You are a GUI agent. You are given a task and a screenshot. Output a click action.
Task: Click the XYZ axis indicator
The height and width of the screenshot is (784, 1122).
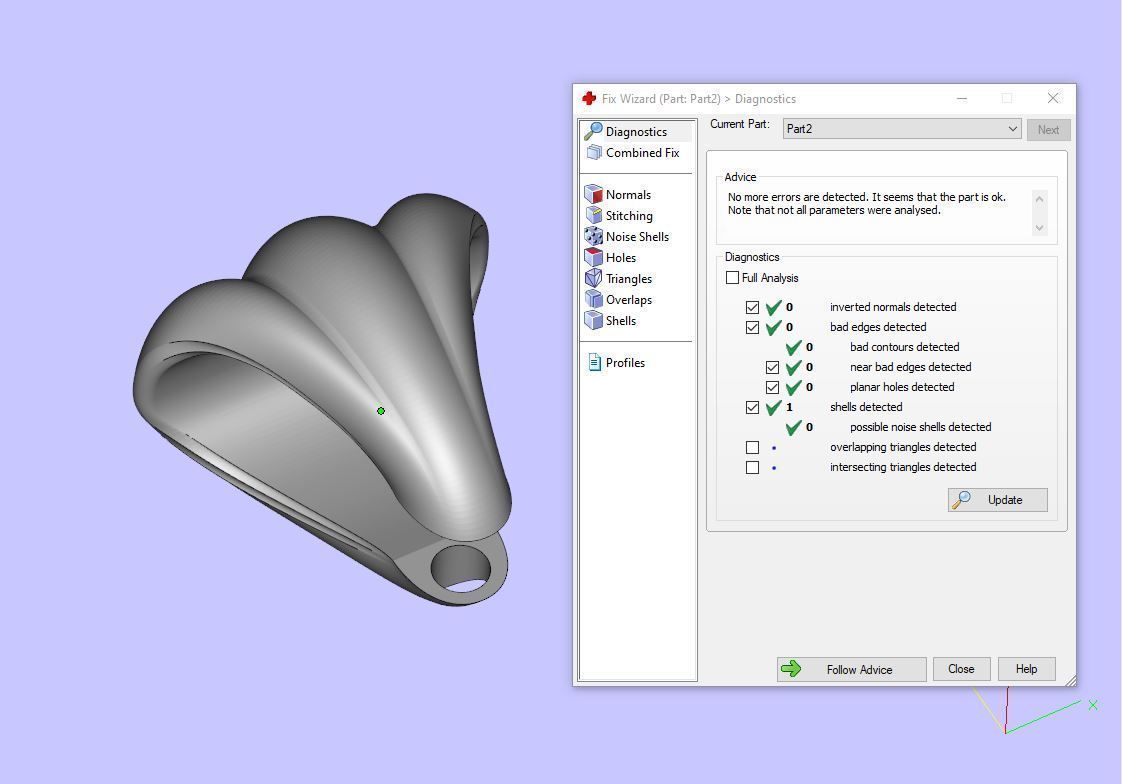pyautogui.click(x=1034, y=710)
